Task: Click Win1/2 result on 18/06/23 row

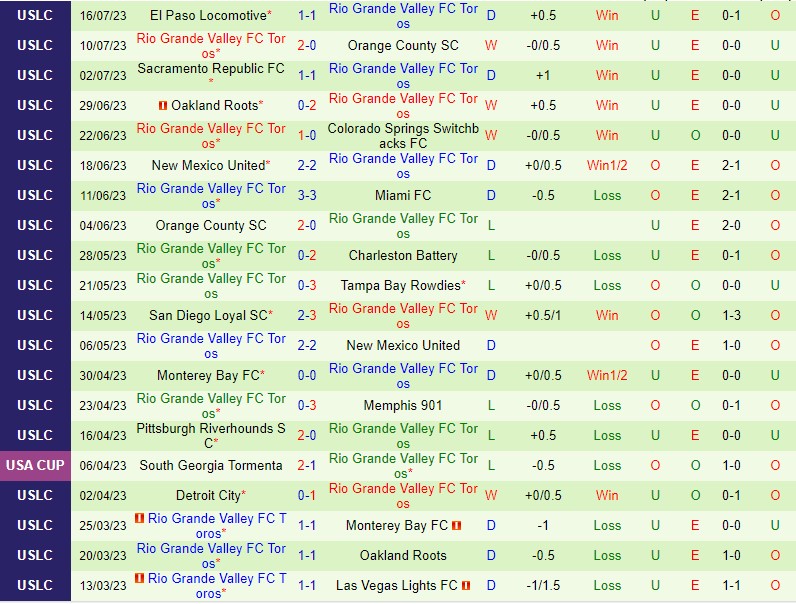Action: 607,165
